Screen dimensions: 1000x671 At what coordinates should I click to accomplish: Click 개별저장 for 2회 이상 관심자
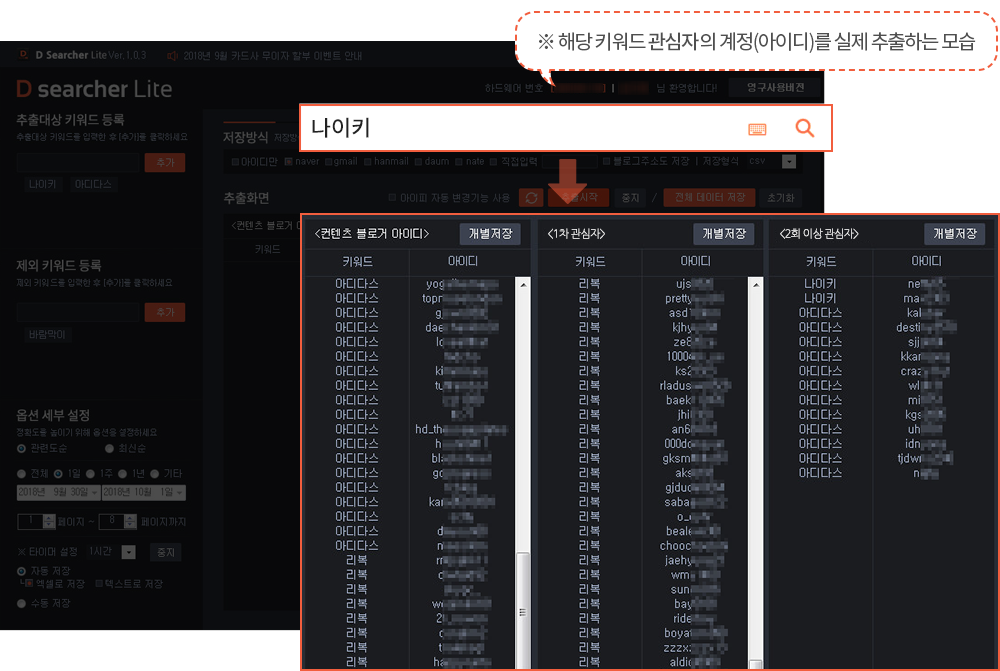tap(955, 234)
